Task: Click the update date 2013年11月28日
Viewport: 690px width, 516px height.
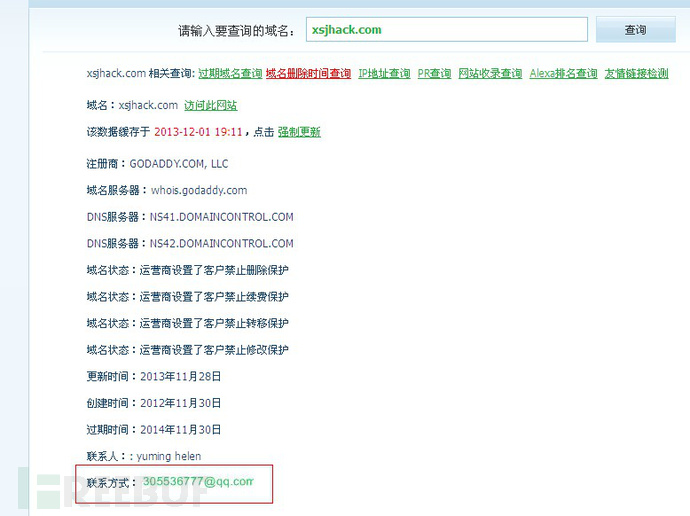Action: (180, 377)
